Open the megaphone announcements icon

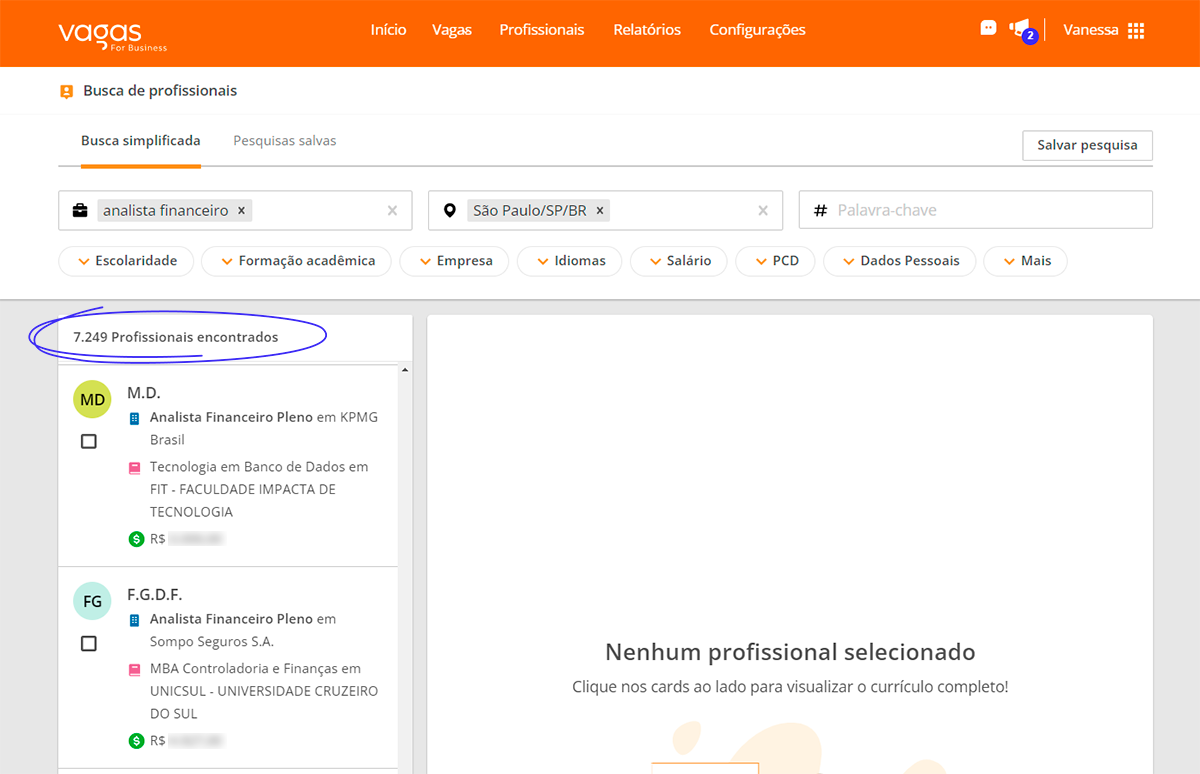click(x=1019, y=28)
